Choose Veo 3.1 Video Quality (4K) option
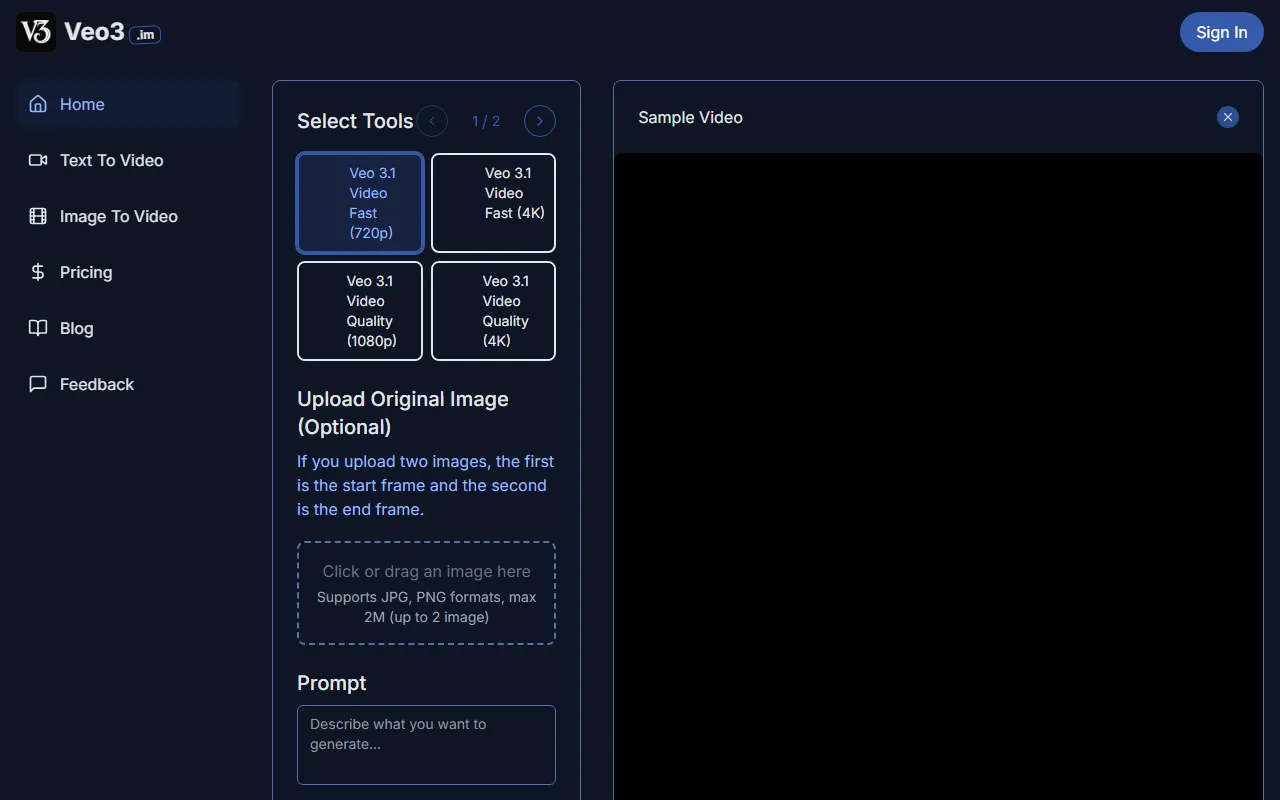 (x=493, y=311)
